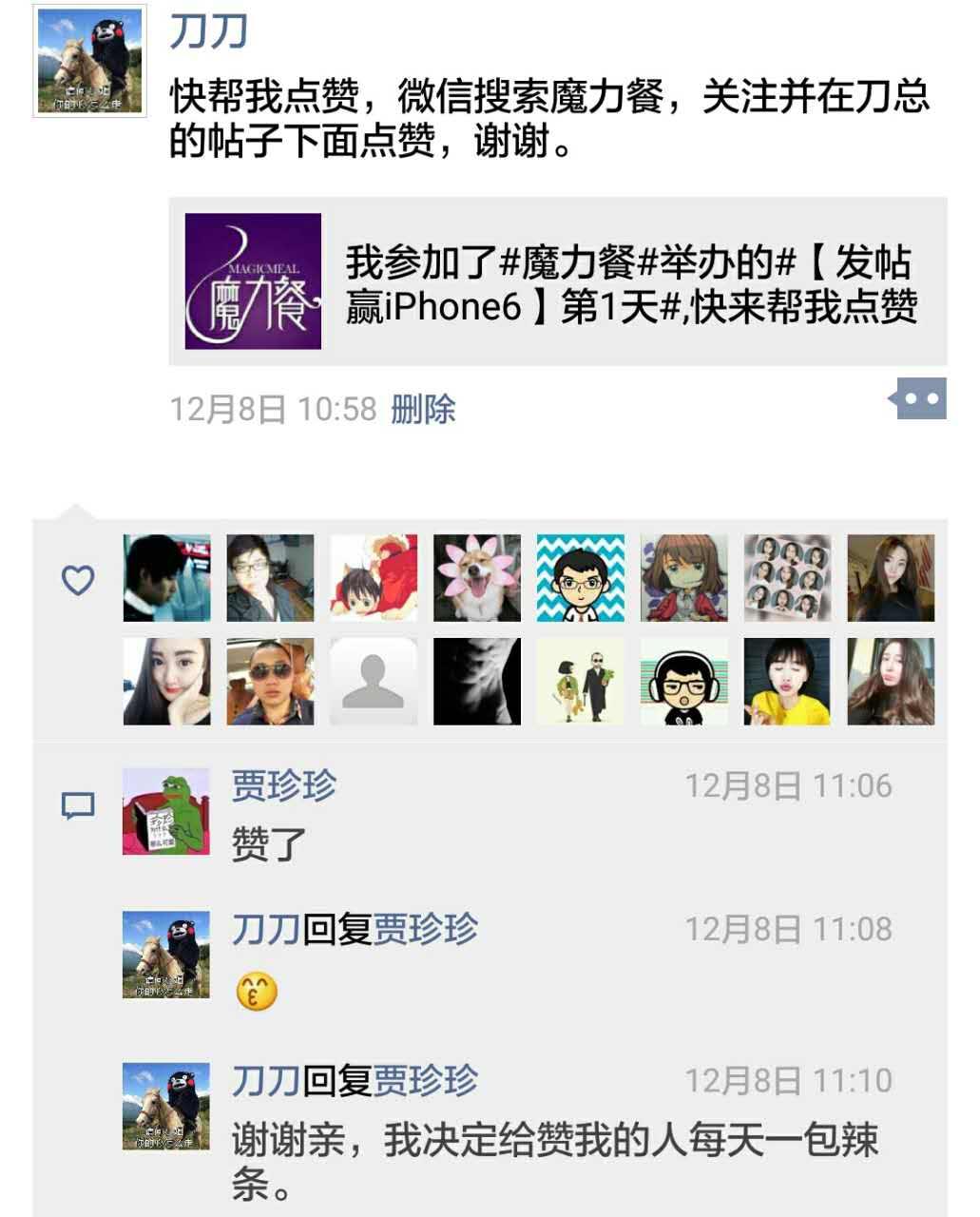Tap 刀刀's horse avatar at post header
The image size is (980, 1217).
click(90, 61)
